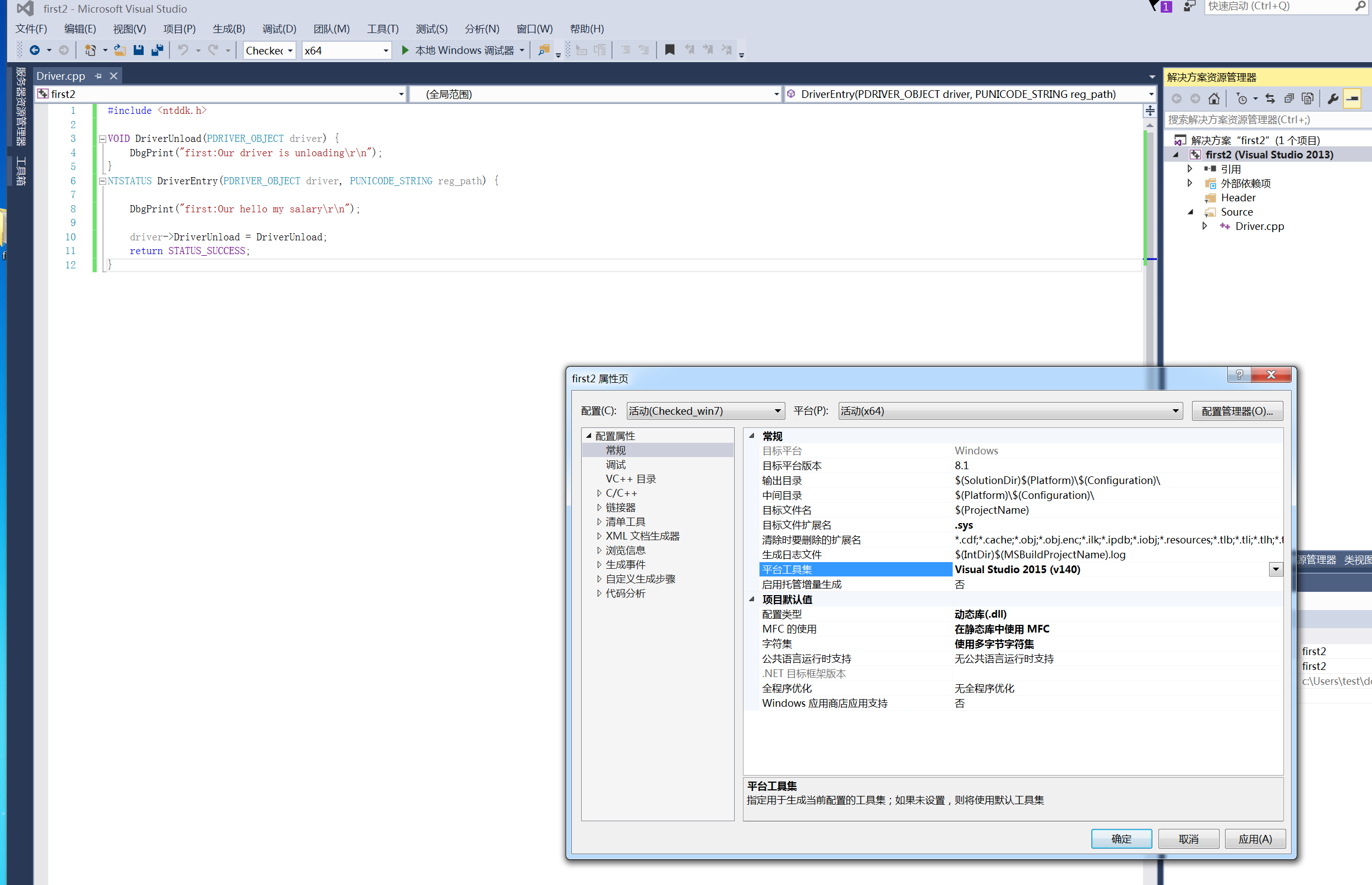Collapse the 常规 property group header
The height and width of the screenshot is (885, 1372).
[752, 436]
